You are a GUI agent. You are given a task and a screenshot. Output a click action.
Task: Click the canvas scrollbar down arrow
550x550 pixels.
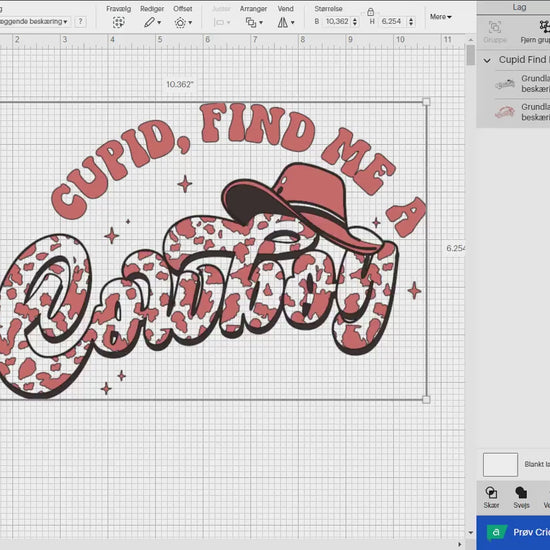click(471, 533)
